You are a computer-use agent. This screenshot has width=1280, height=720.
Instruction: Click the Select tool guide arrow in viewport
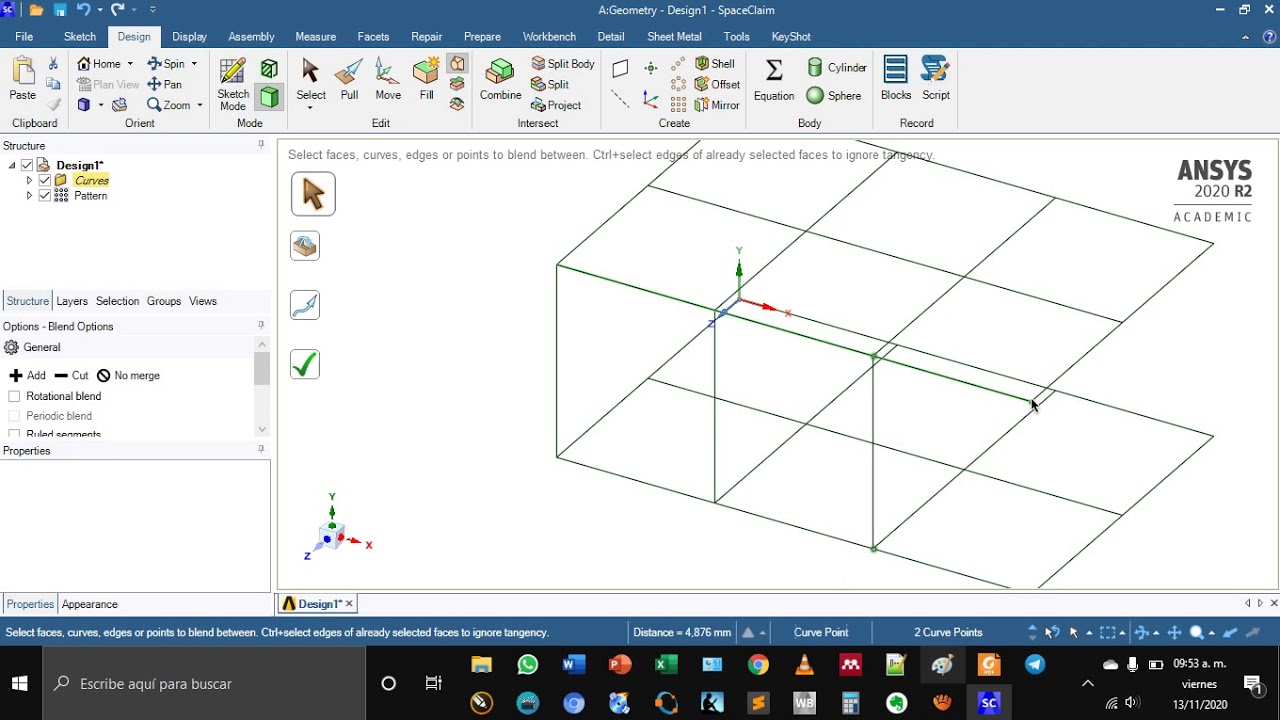pos(313,194)
